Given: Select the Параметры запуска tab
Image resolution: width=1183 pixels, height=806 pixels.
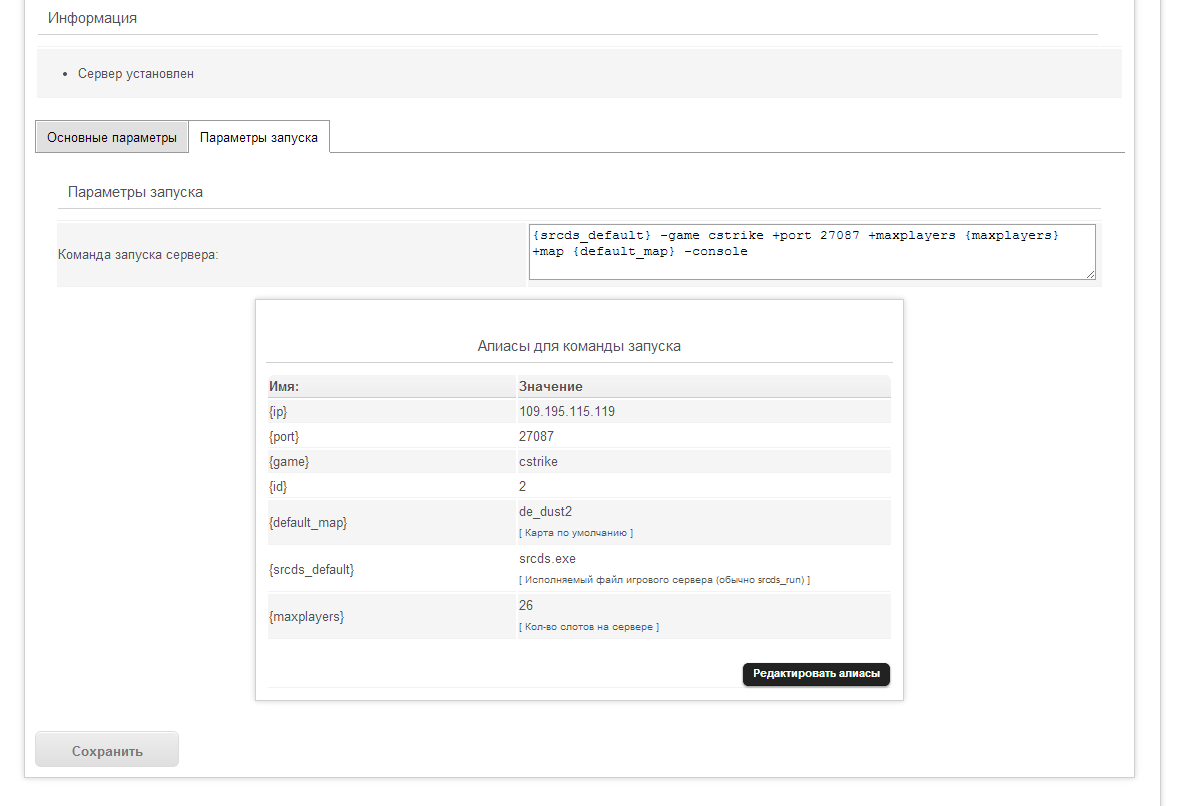Looking at the screenshot, I should pos(259,137).
